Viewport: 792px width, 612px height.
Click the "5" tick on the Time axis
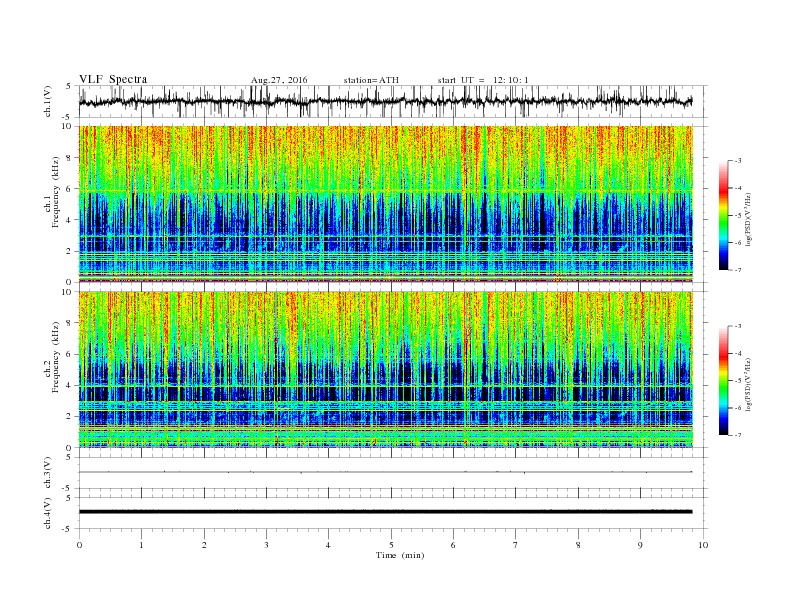click(391, 545)
